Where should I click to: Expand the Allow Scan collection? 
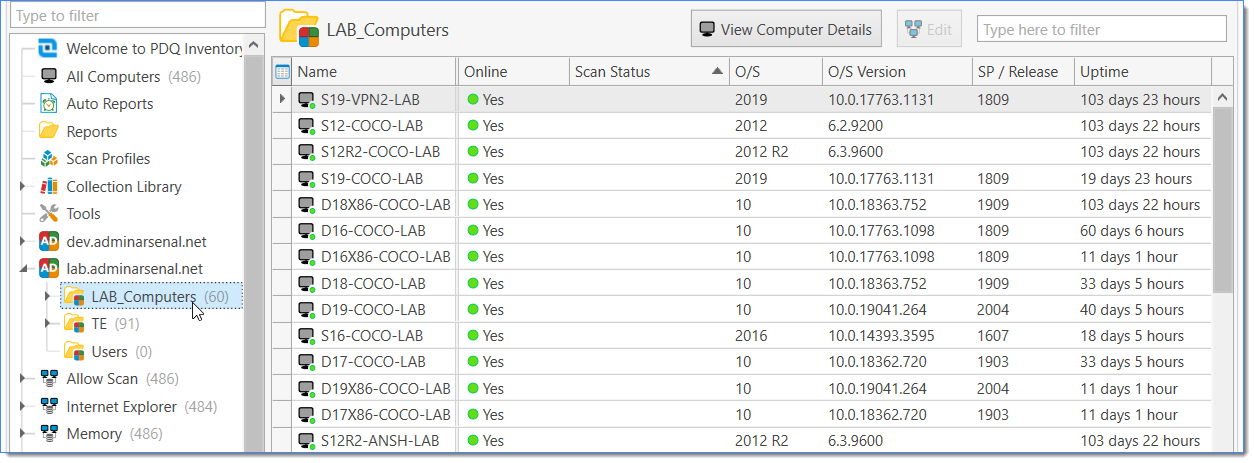click(23, 379)
